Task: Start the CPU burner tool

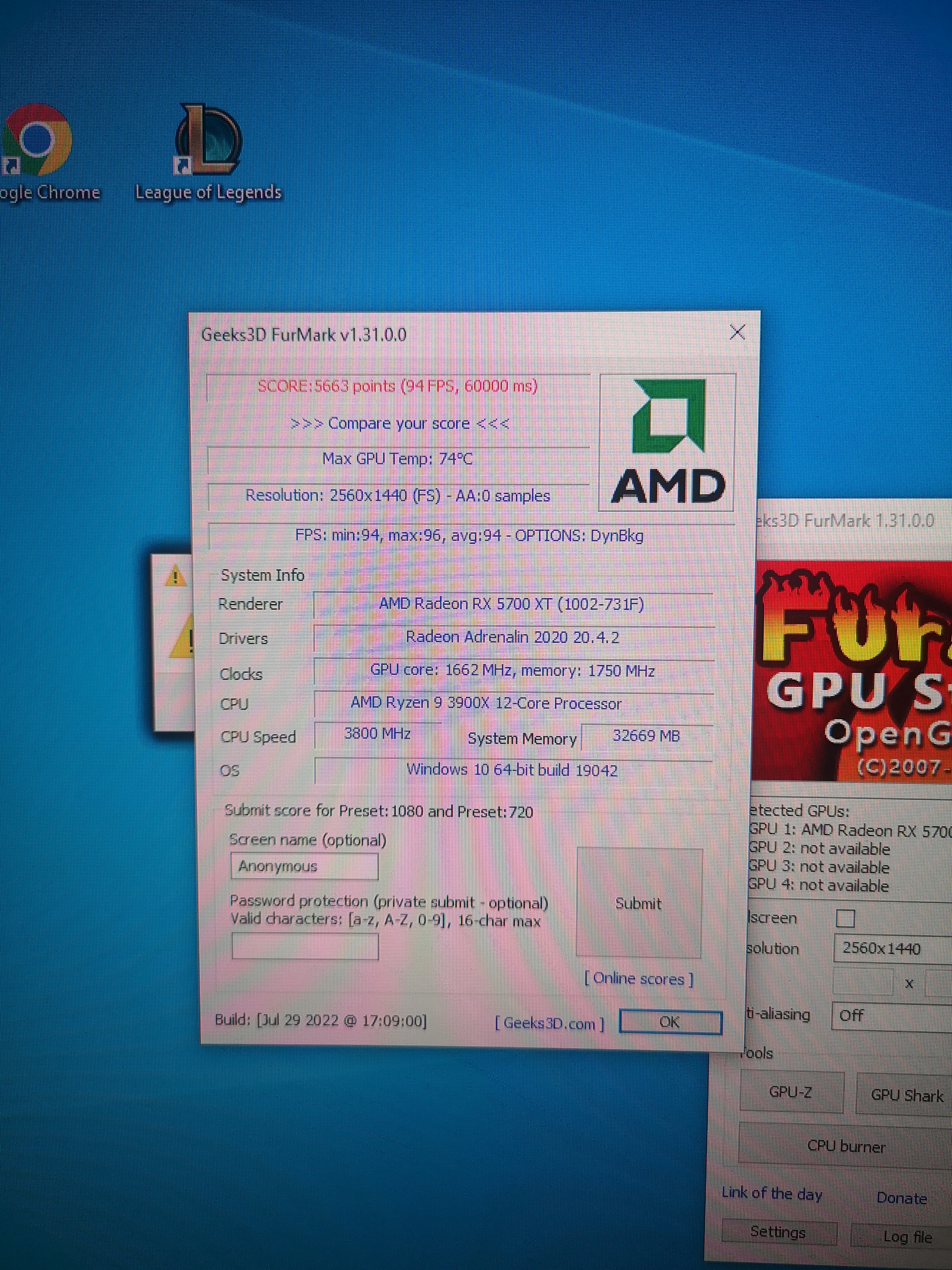Action: point(846,1146)
